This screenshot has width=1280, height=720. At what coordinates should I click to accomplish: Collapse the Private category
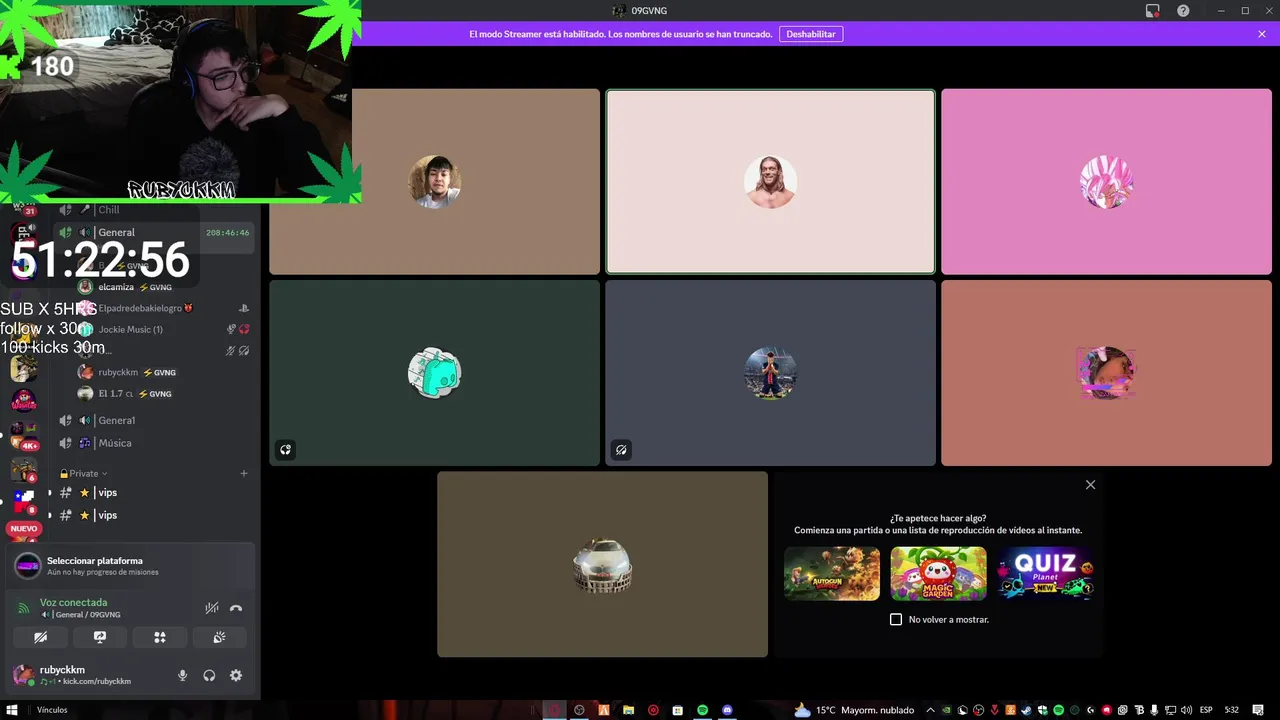(x=84, y=473)
